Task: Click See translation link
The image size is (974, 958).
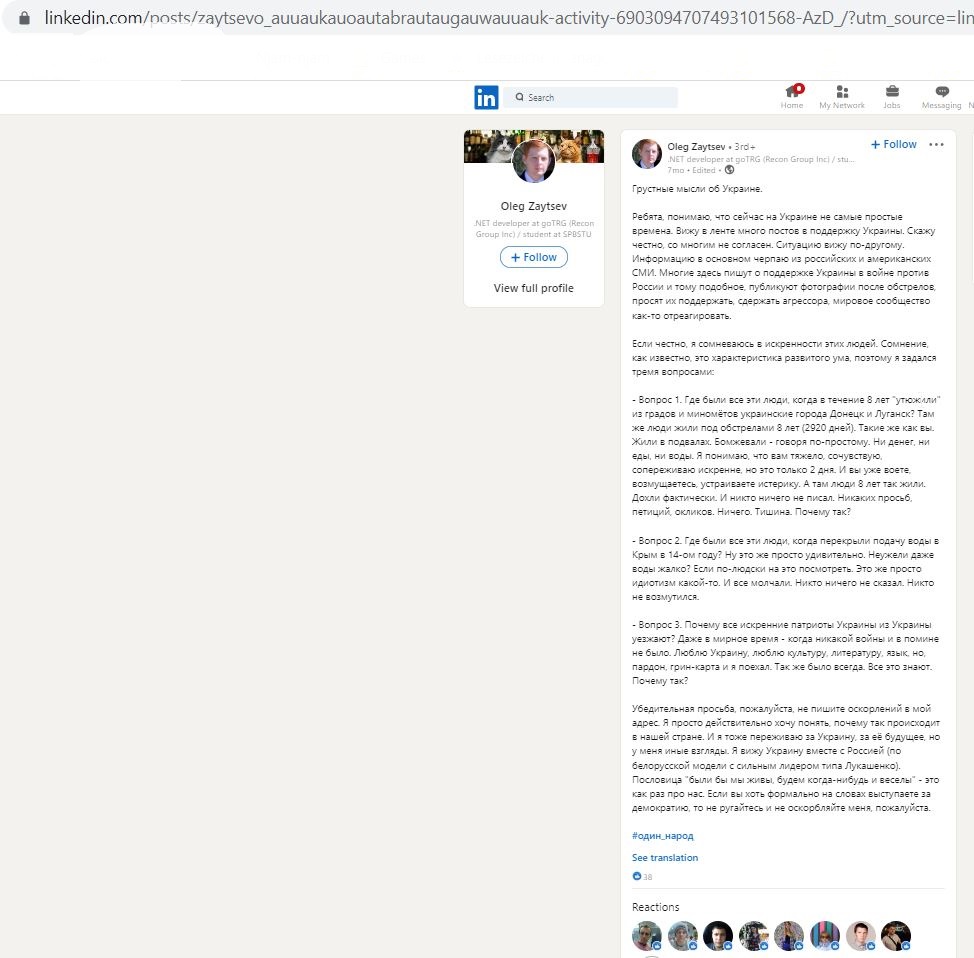Action: pyautogui.click(x=665, y=857)
